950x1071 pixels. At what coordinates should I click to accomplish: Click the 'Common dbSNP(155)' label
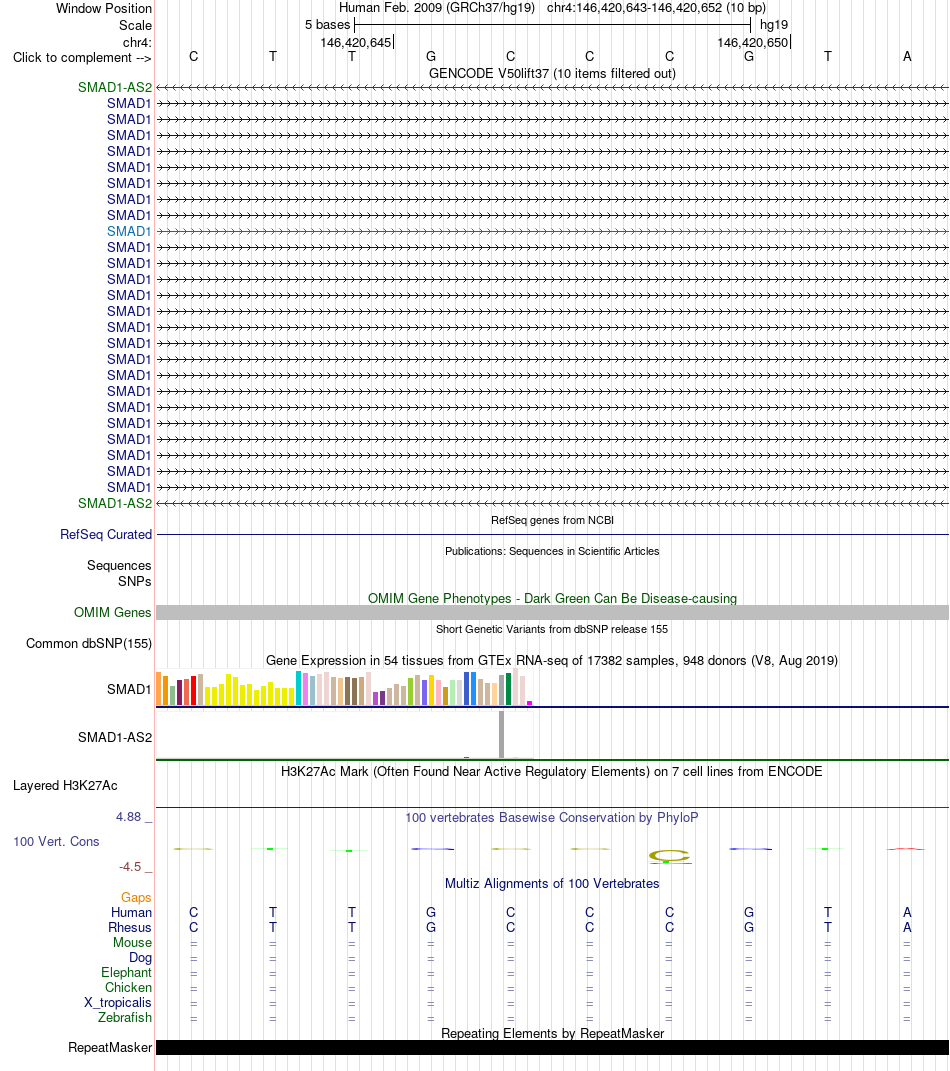[89, 643]
